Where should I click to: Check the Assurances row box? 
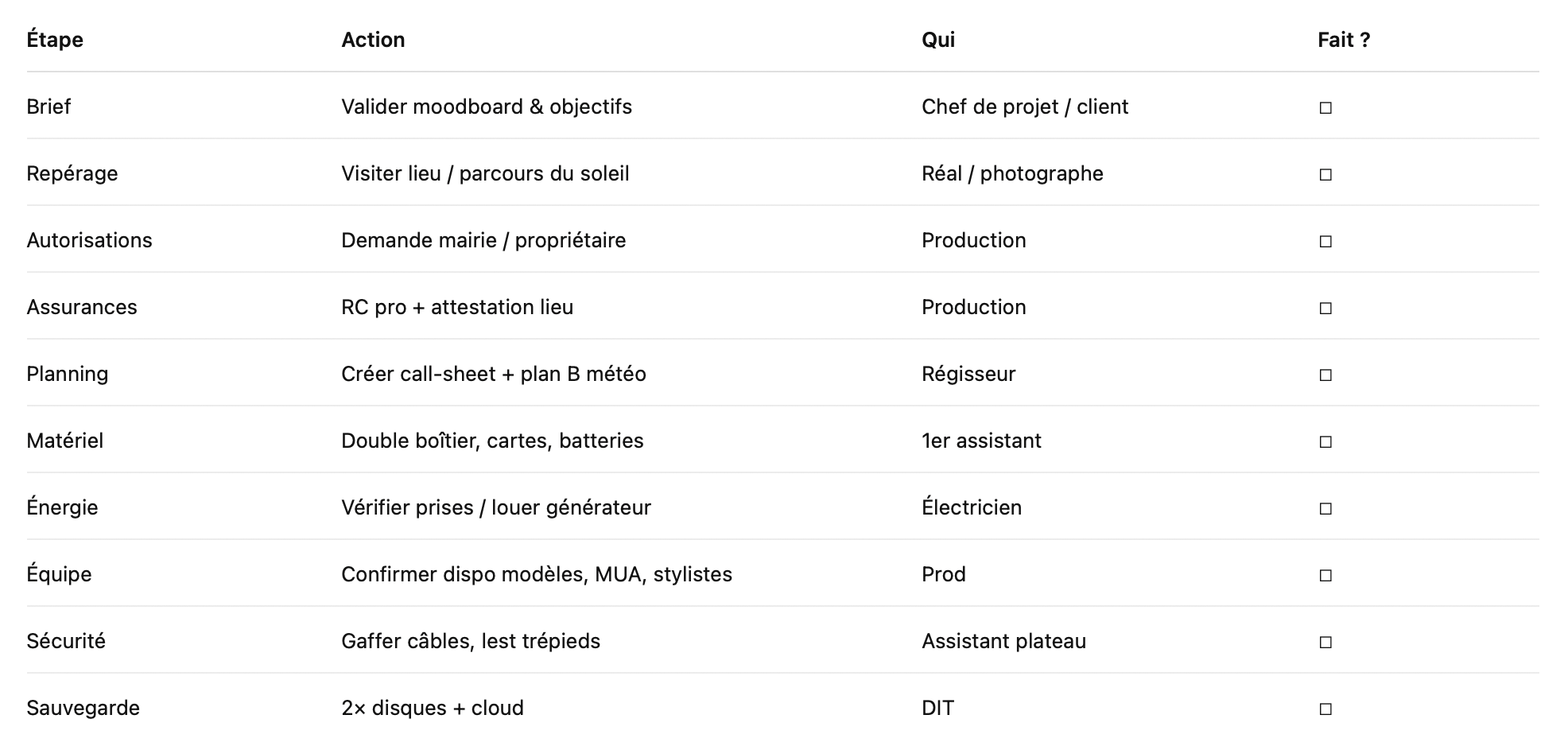click(1325, 308)
